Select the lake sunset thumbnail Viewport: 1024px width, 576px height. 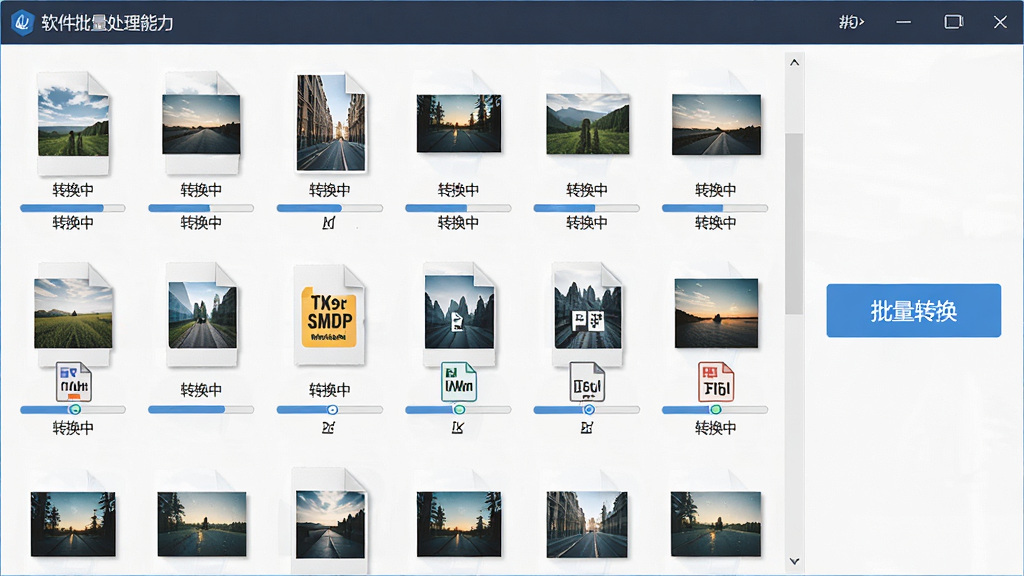tap(716, 313)
